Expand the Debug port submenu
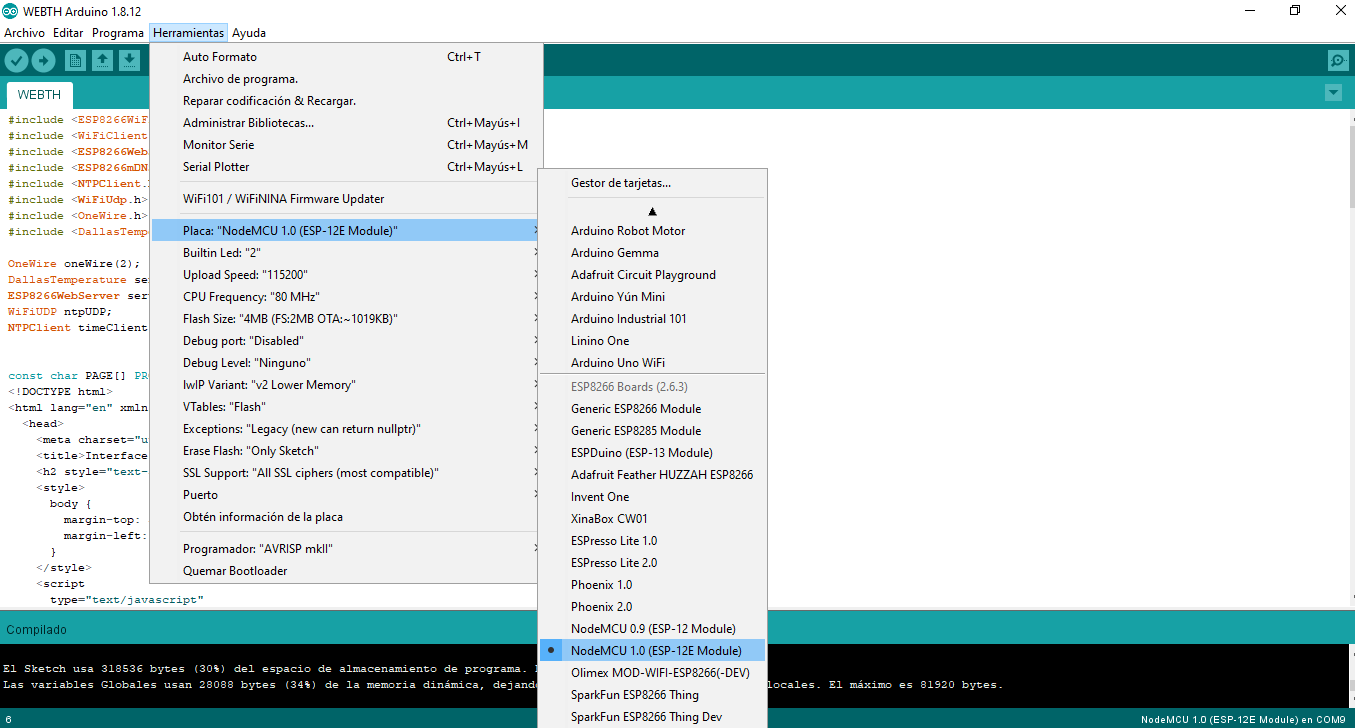Viewport: 1355px width, 728px height. 346,341
